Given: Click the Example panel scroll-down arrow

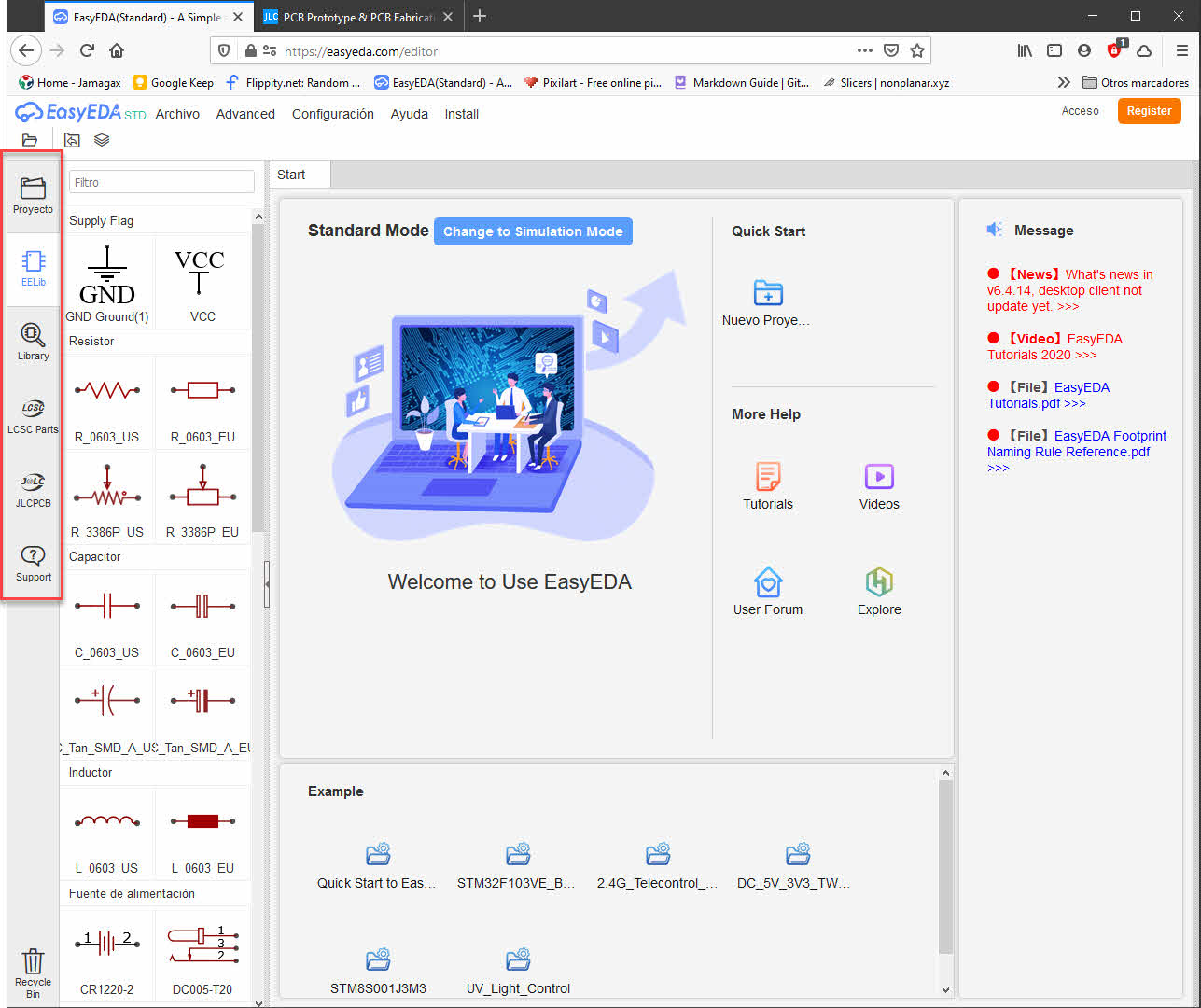Looking at the screenshot, I should (x=945, y=989).
